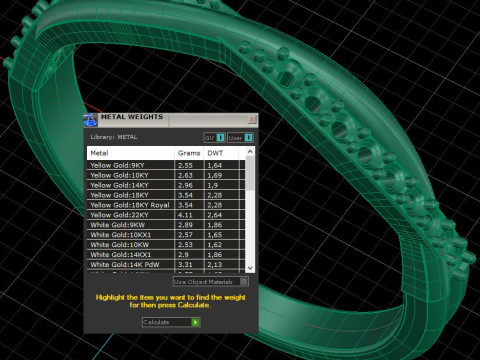Click the 4.11 grams value
The height and width of the screenshot is (360, 480).
[185, 215]
